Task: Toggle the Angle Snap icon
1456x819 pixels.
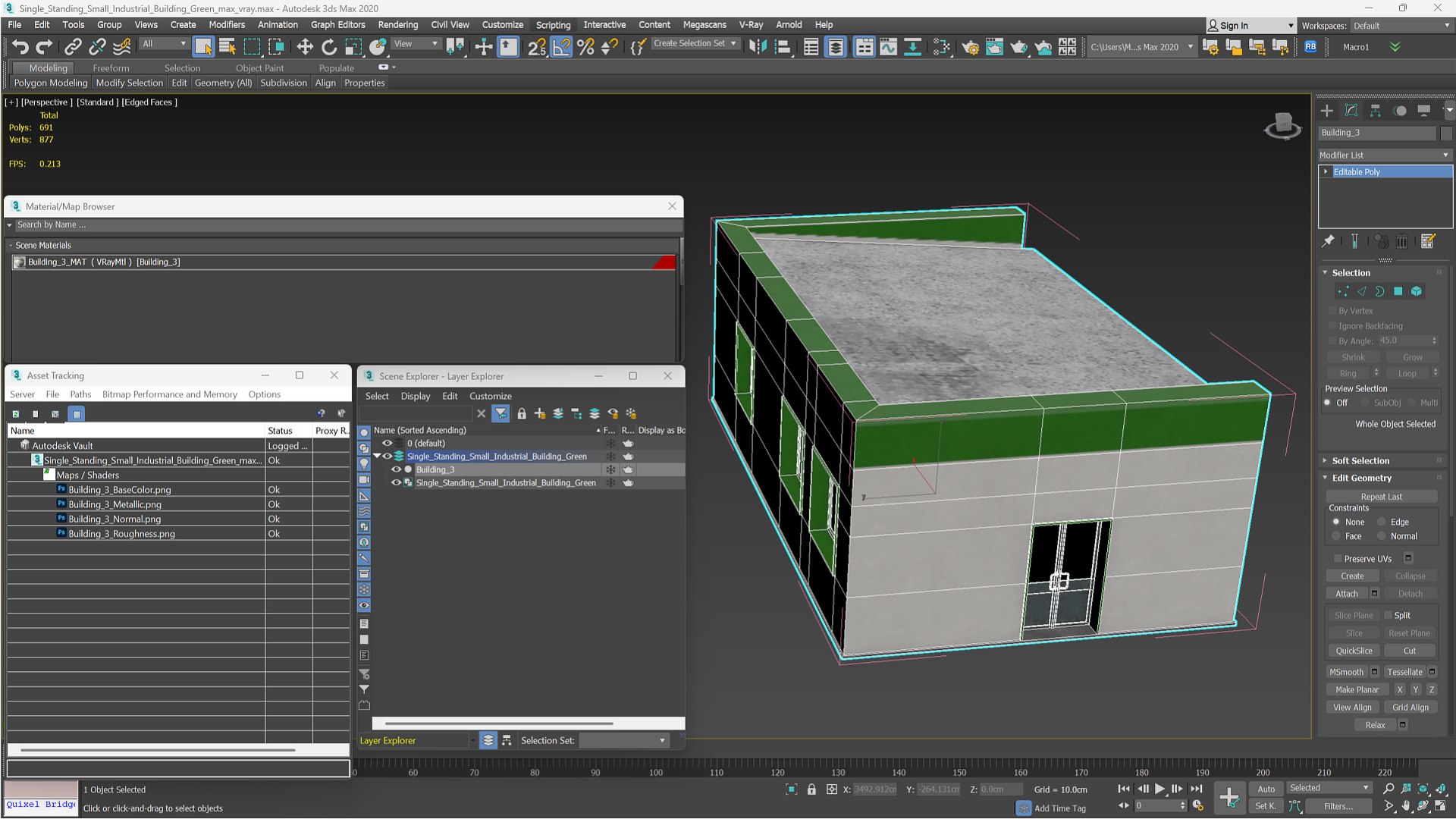Action: [561, 47]
